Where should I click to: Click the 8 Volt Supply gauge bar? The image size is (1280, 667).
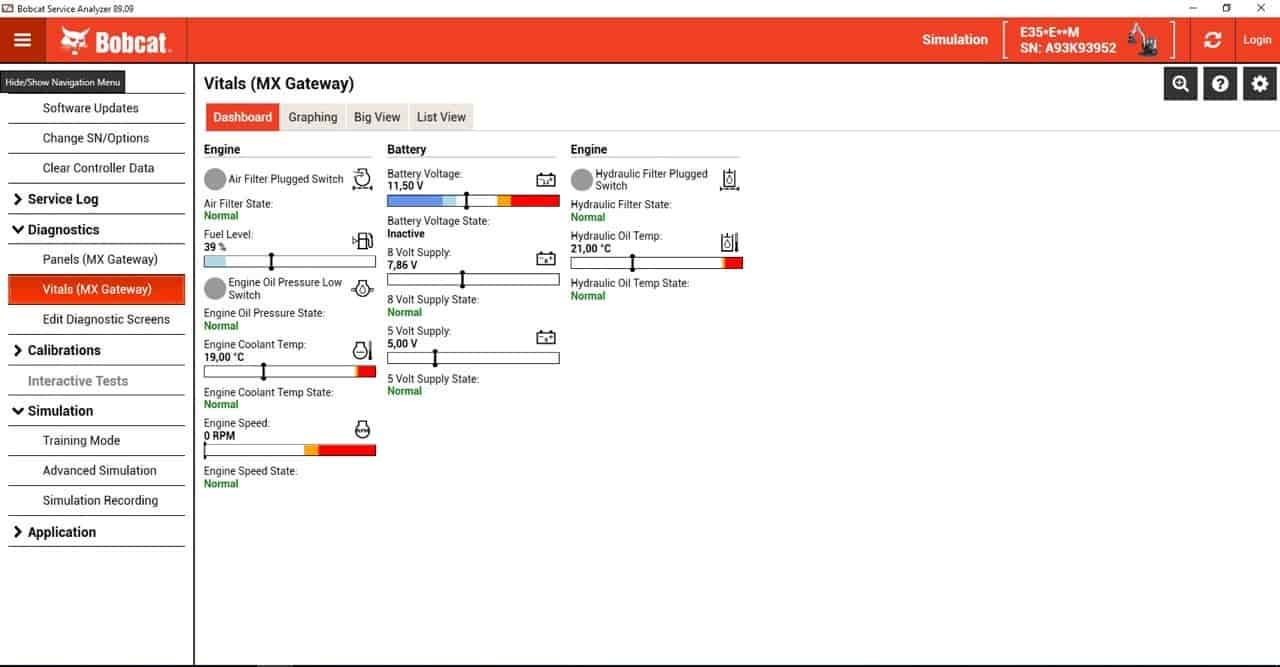(473, 279)
